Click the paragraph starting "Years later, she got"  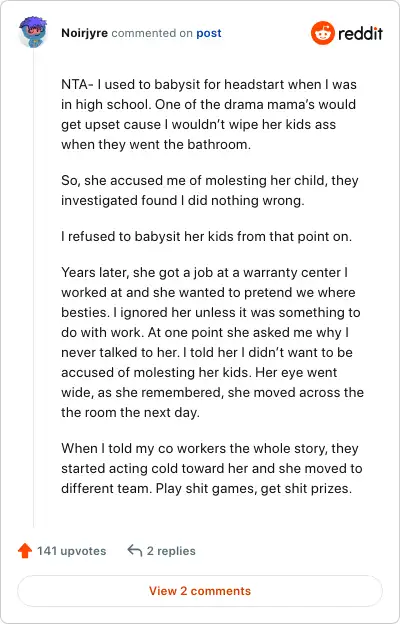(212, 342)
